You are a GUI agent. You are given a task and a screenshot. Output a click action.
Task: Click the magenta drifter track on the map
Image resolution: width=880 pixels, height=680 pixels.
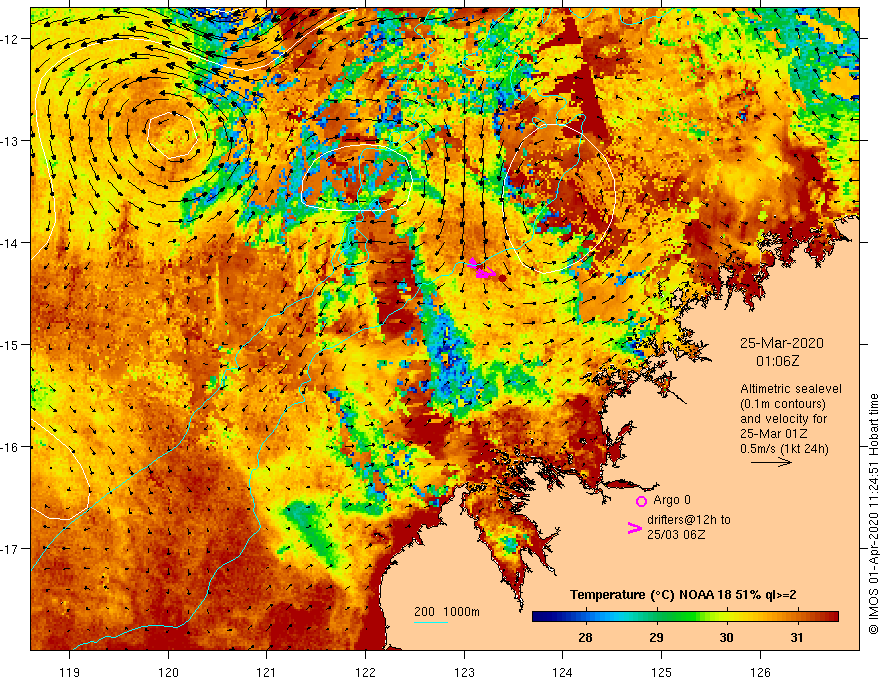[x=482, y=269]
